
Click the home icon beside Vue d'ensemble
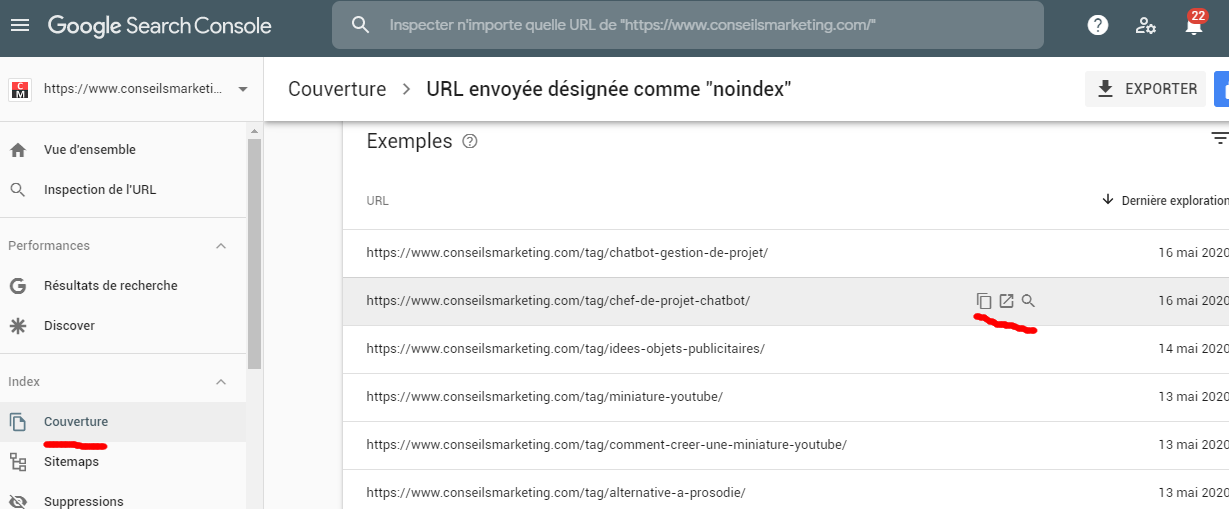18,150
